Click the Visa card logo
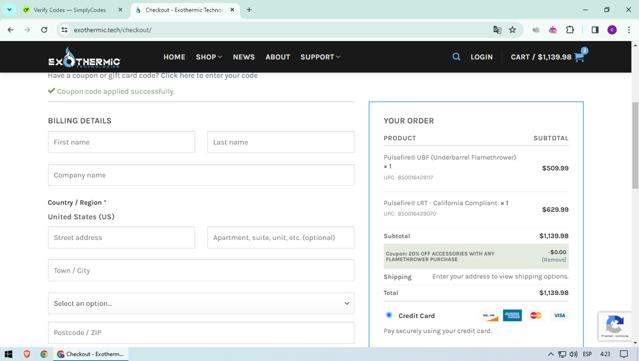This screenshot has width=639, height=361. [560, 315]
